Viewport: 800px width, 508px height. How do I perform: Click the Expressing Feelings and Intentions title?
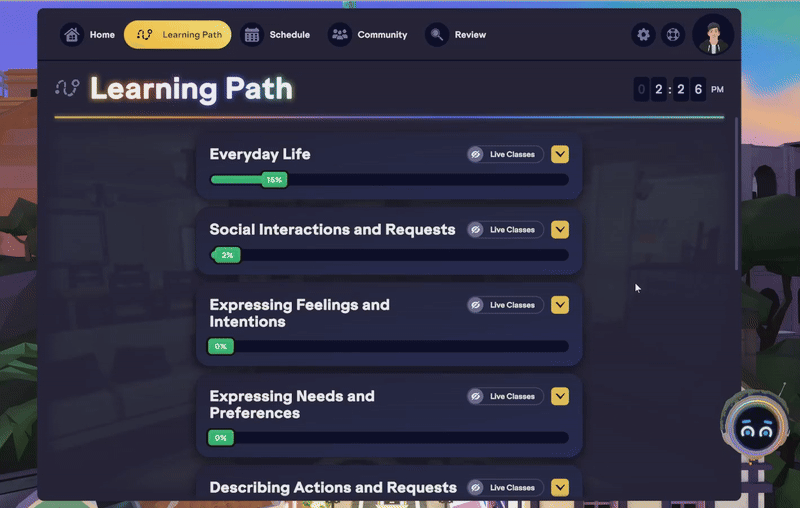pyautogui.click(x=299, y=313)
